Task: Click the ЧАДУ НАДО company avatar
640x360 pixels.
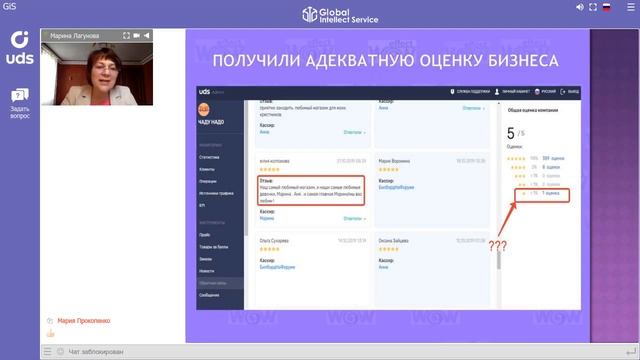Action: click(204, 109)
